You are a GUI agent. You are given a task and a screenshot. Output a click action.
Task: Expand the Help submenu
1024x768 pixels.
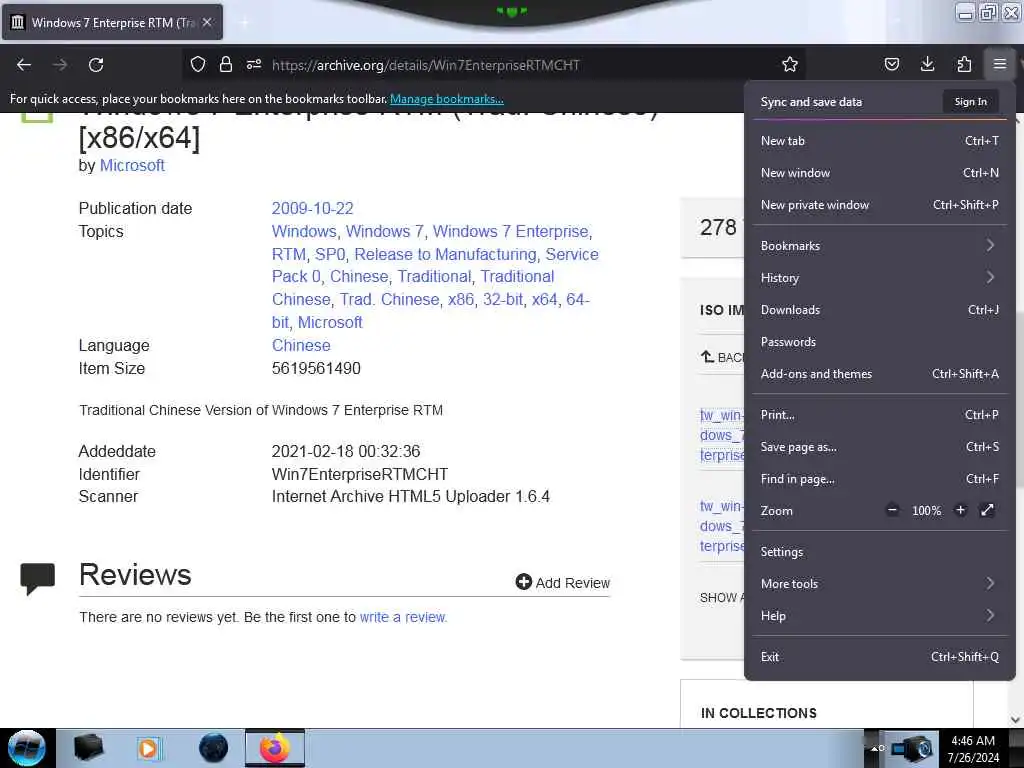point(880,616)
